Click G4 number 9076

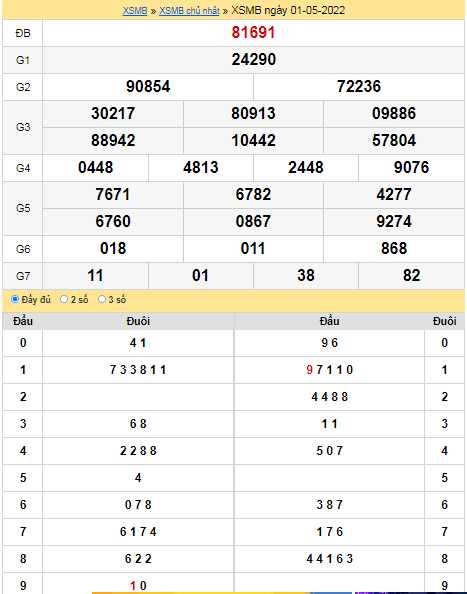(411, 167)
